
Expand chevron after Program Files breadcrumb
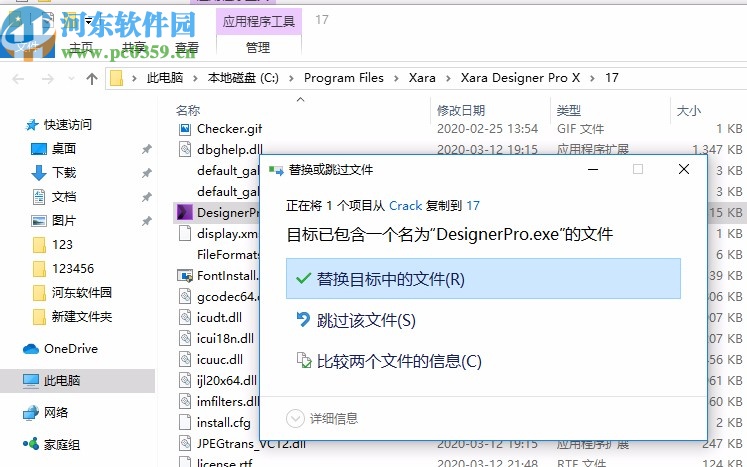click(x=396, y=78)
